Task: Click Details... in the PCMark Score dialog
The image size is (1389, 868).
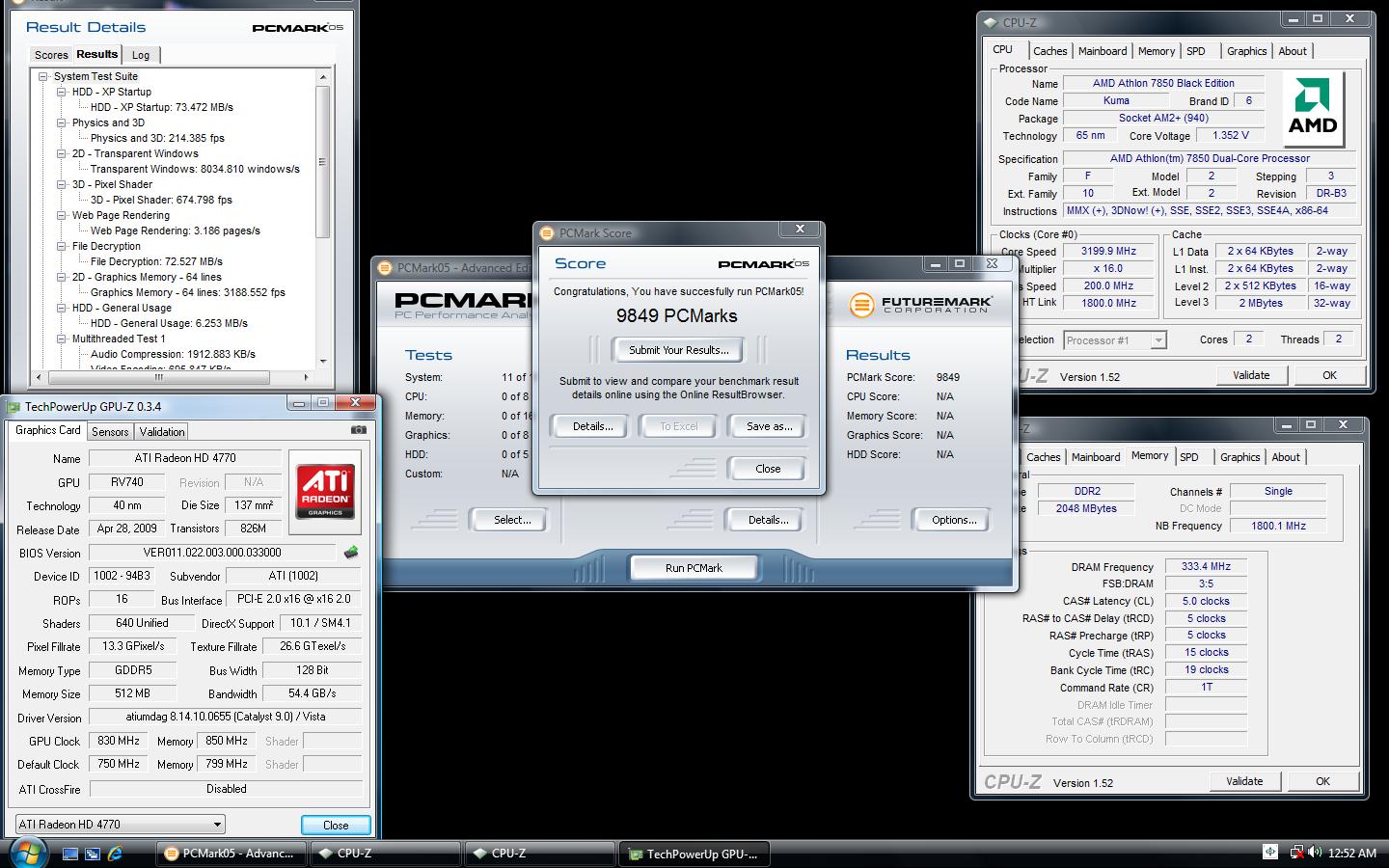Action: point(592,426)
